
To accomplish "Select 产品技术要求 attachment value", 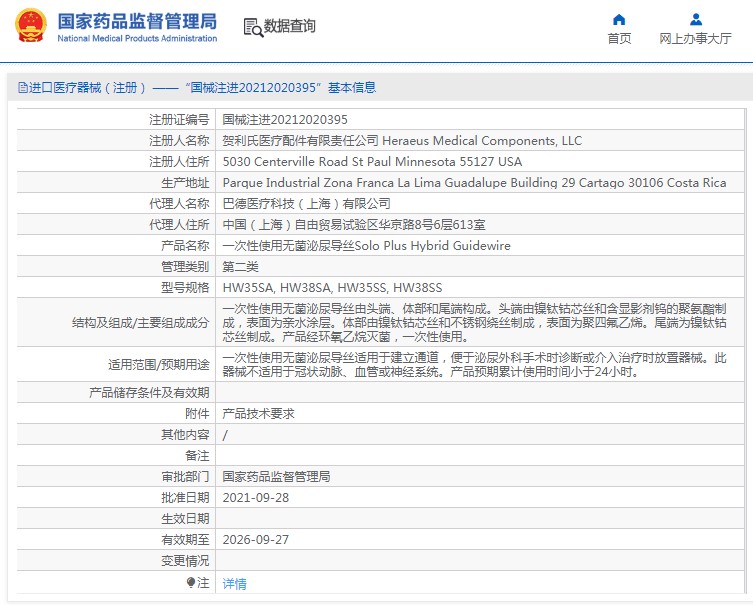I will 258,414.
